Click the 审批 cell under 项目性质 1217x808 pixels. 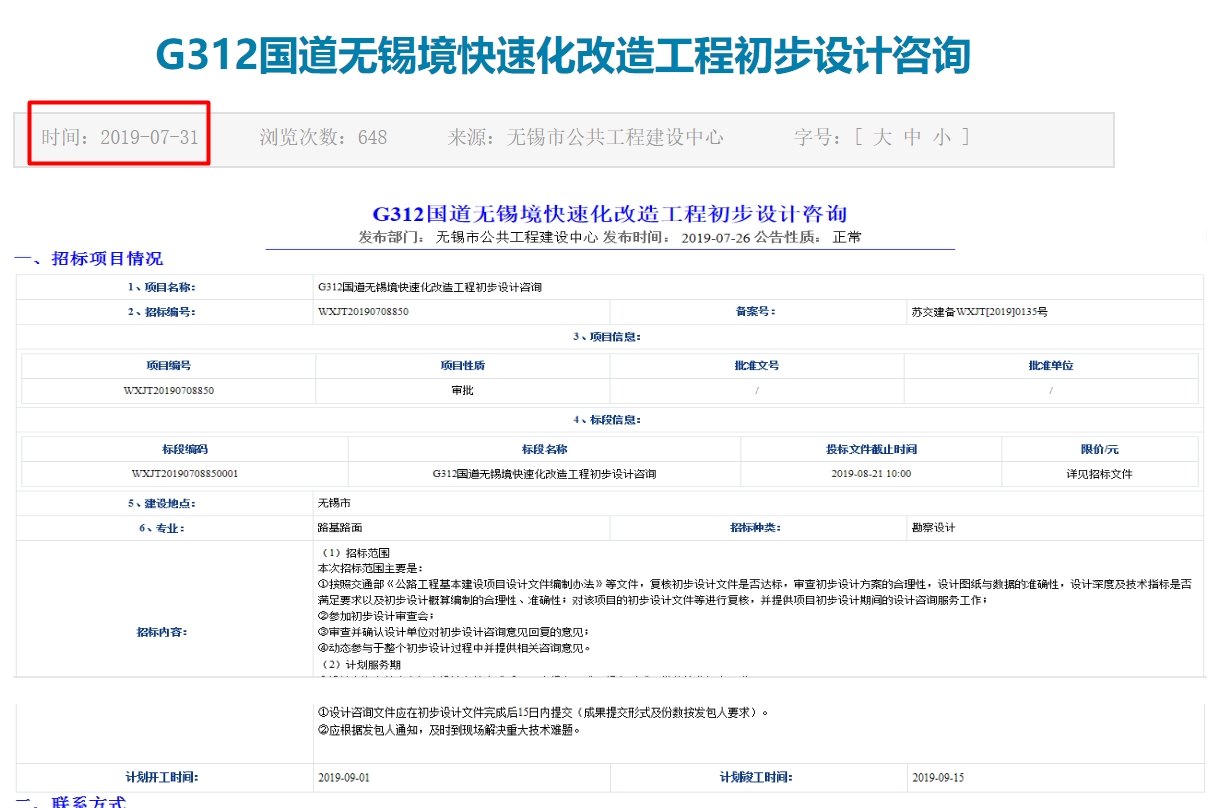[x=462, y=391]
